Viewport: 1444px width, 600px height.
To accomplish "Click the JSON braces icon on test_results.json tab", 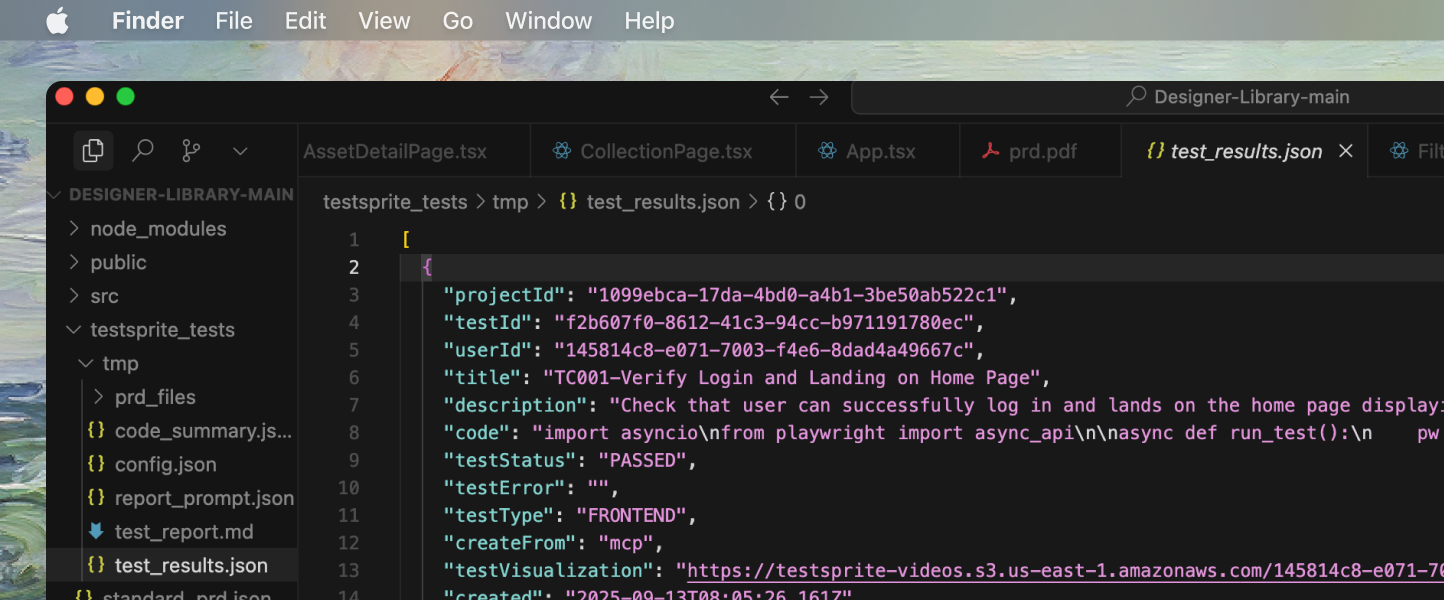I will tap(1155, 151).
